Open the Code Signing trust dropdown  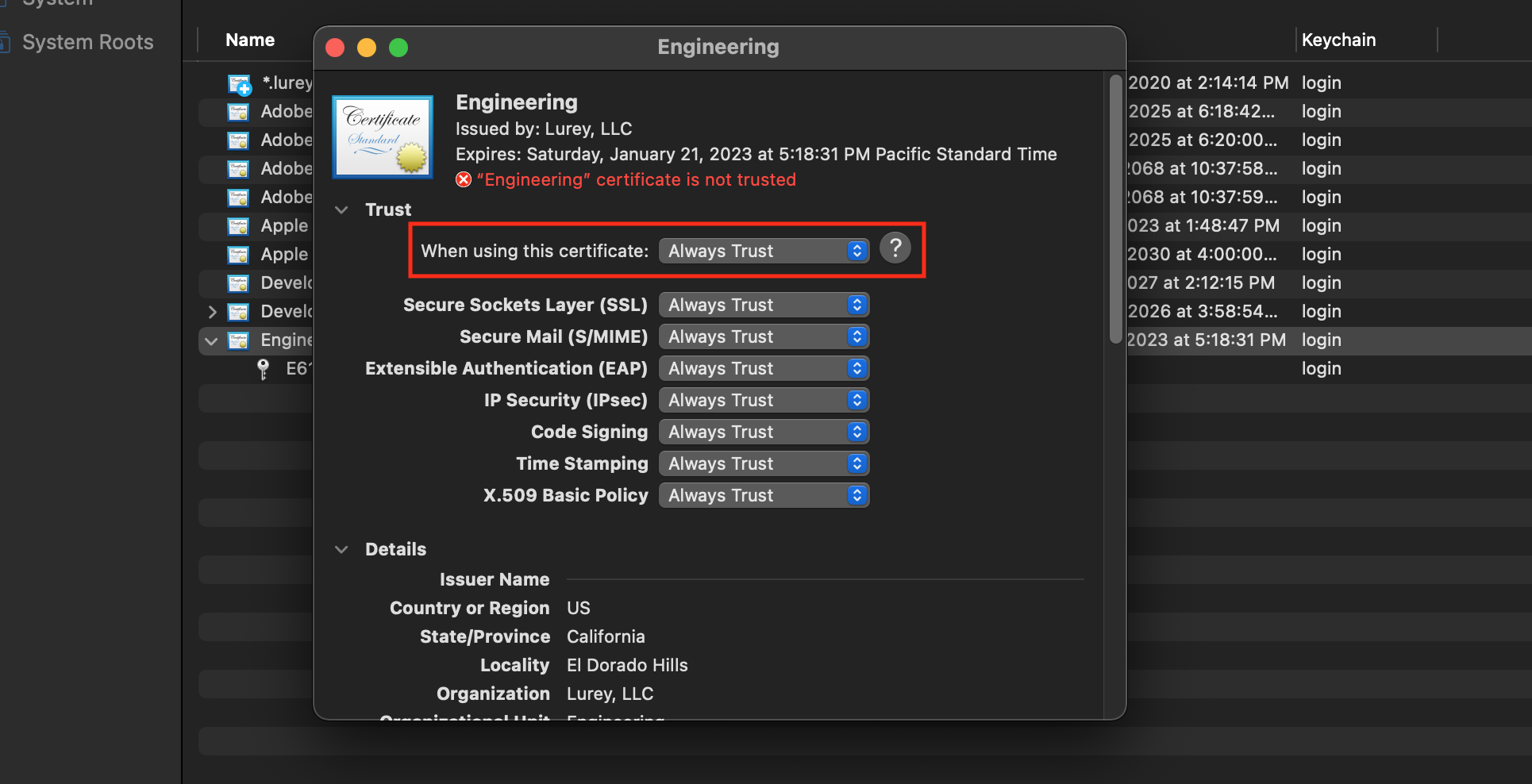point(764,432)
